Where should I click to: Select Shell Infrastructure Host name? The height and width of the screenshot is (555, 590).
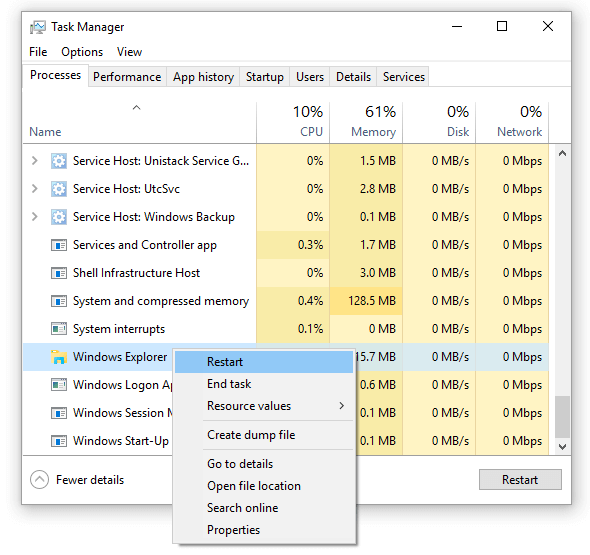pos(136,273)
